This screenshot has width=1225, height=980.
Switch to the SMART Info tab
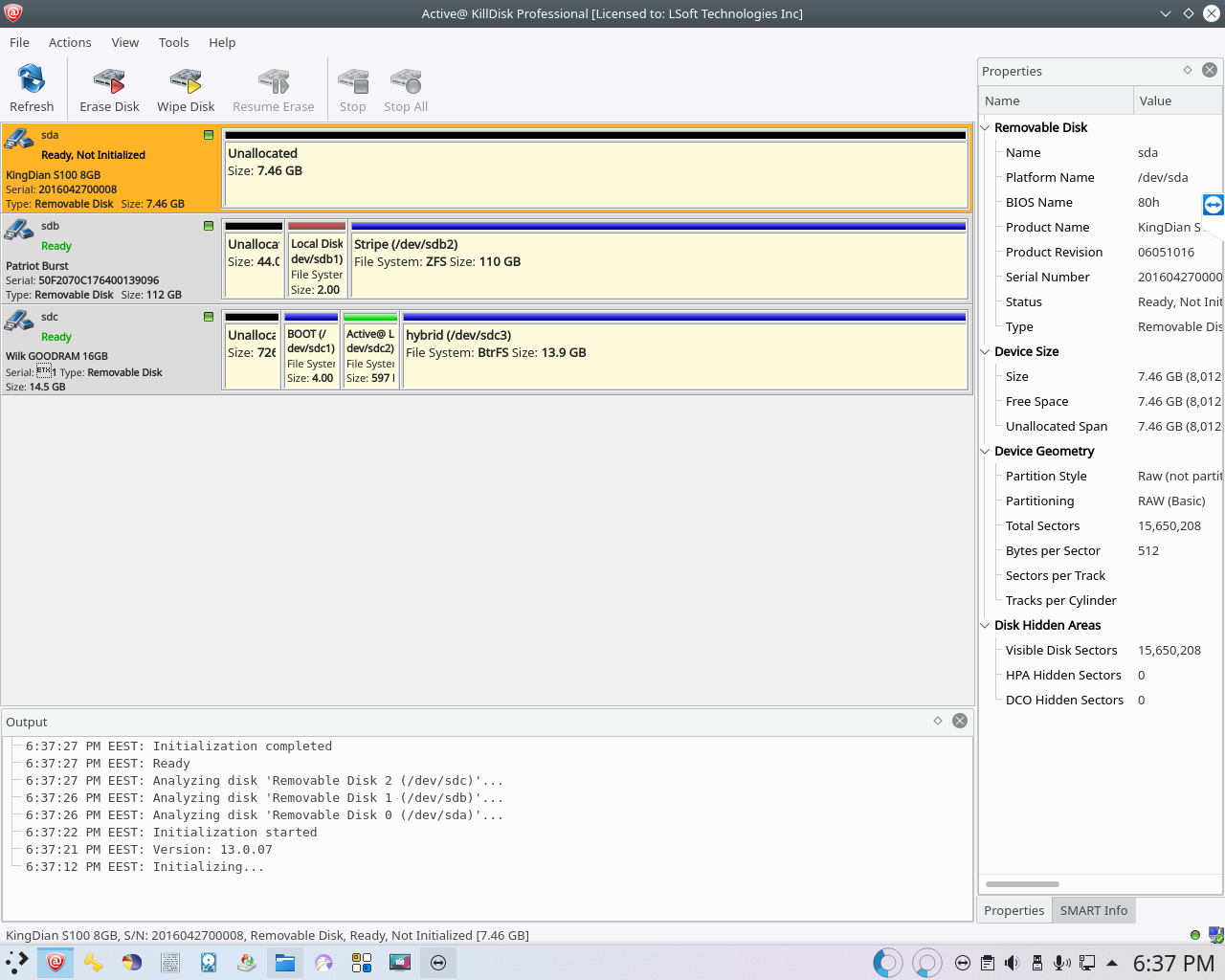tap(1094, 910)
